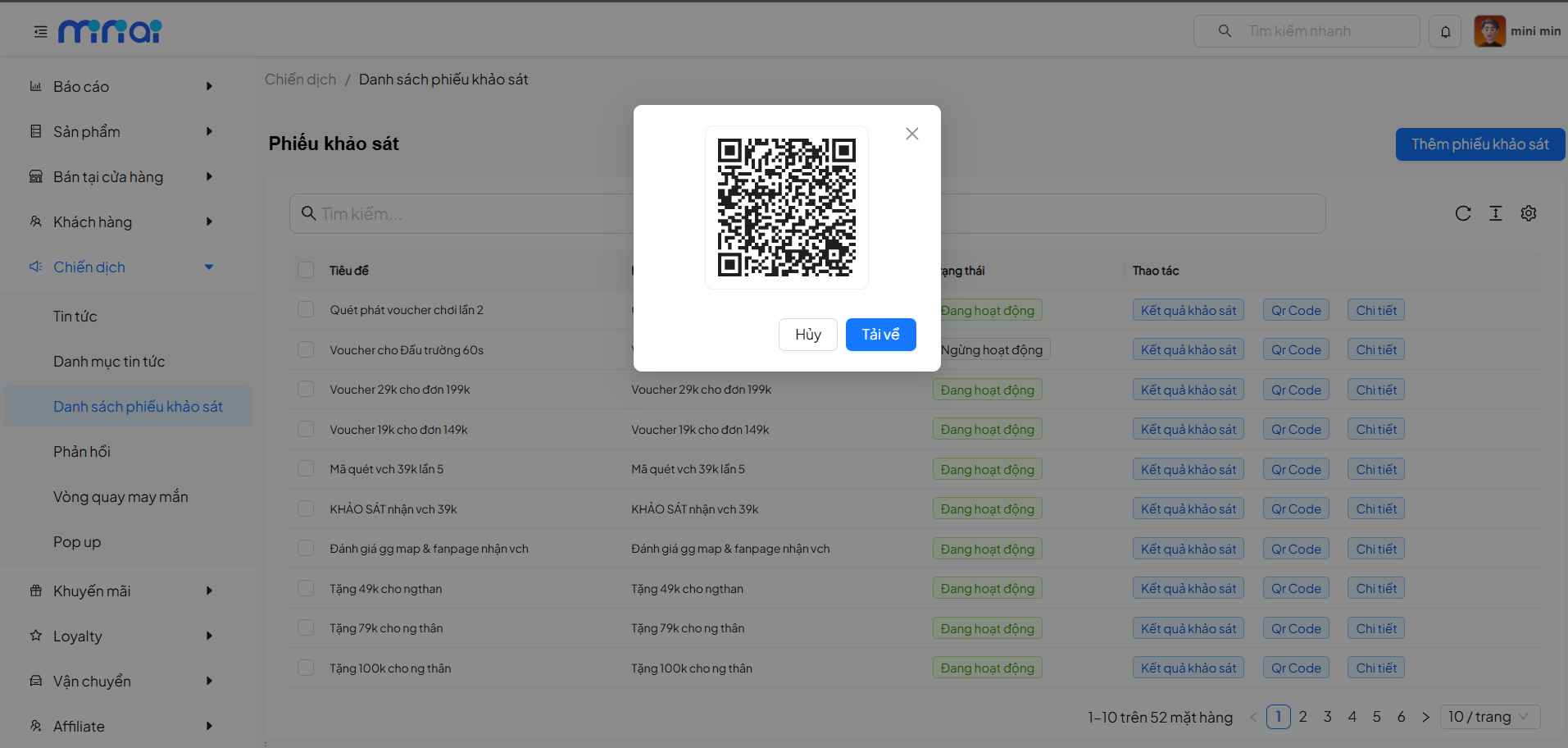Select Phản hồi in the sidebar
Screen dimensions: 1568x748
pos(82,452)
